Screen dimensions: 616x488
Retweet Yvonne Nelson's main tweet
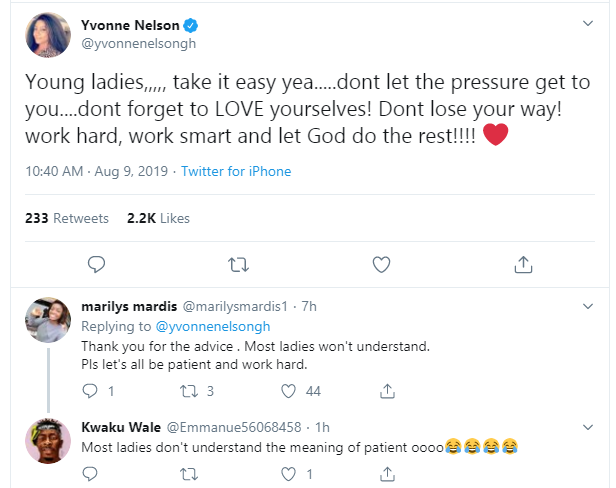pos(239,264)
